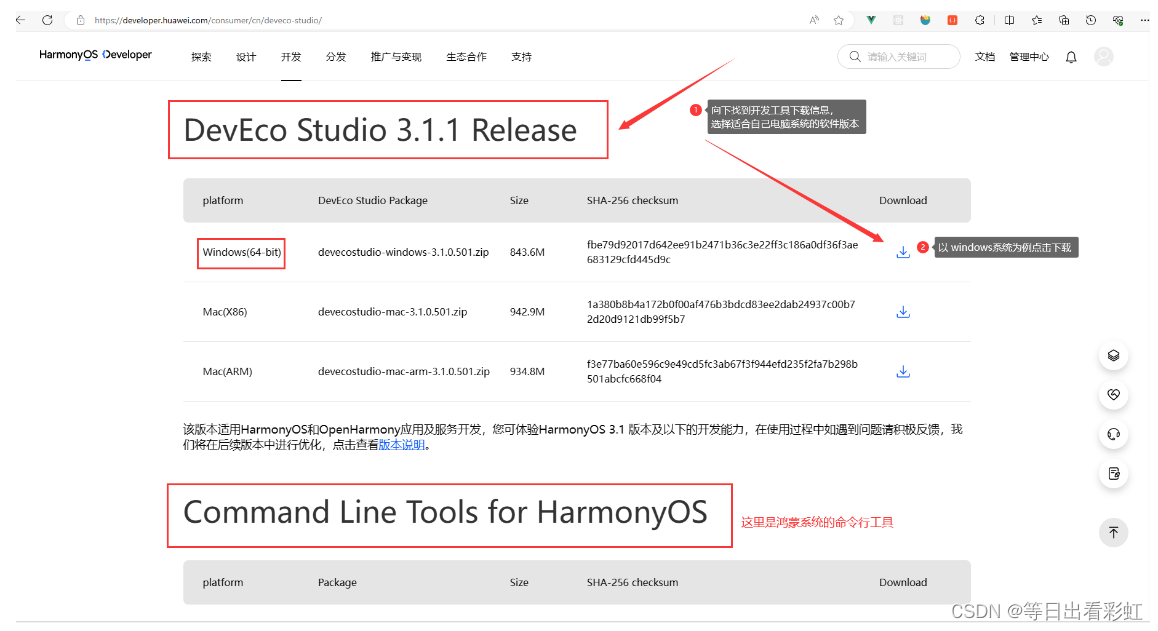Download the Windows(64-bit) DevEco Studio package

point(902,252)
